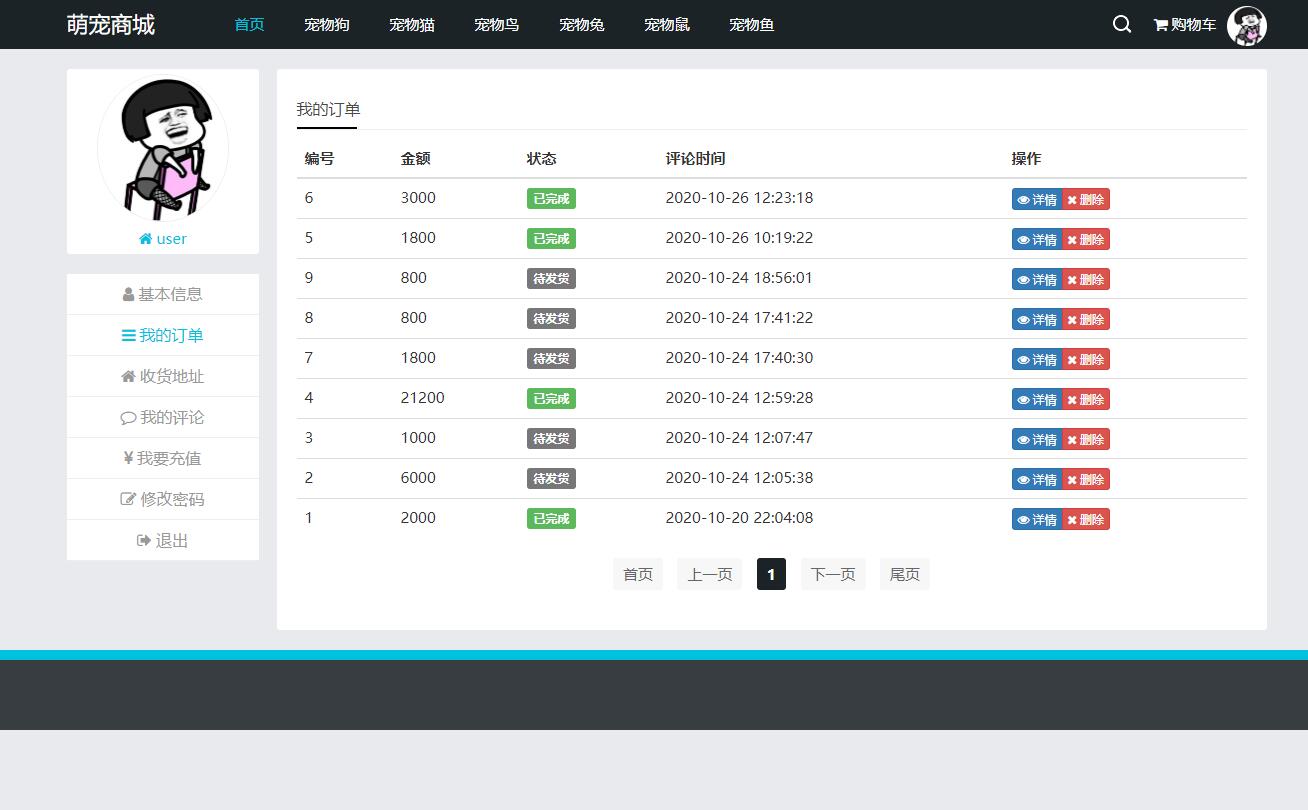Select the 我的订单 tab heading
Viewport: 1308px width, 810px height.
(x=328, y=110)
